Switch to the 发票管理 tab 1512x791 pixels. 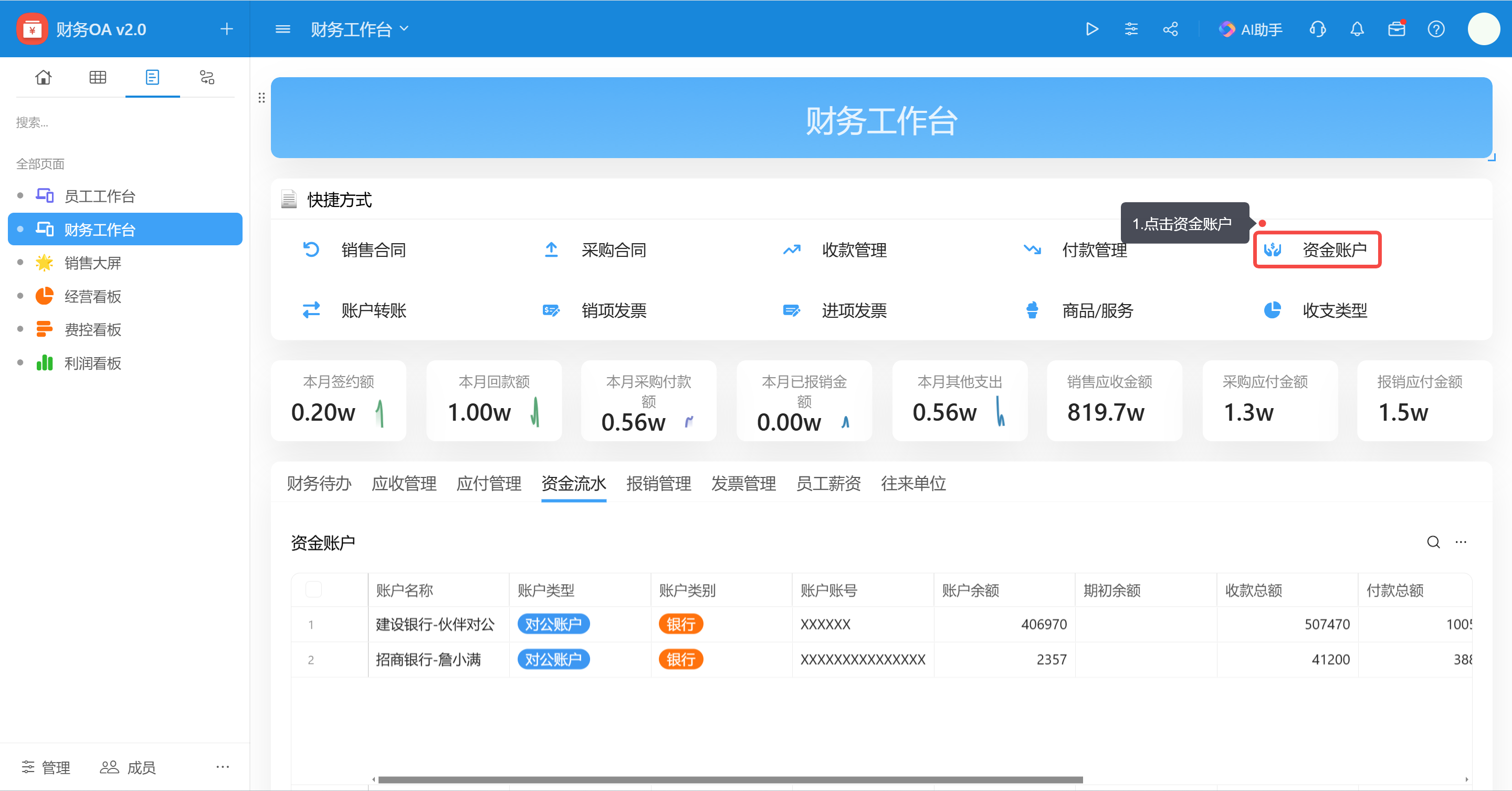click(x=743, y=483)
